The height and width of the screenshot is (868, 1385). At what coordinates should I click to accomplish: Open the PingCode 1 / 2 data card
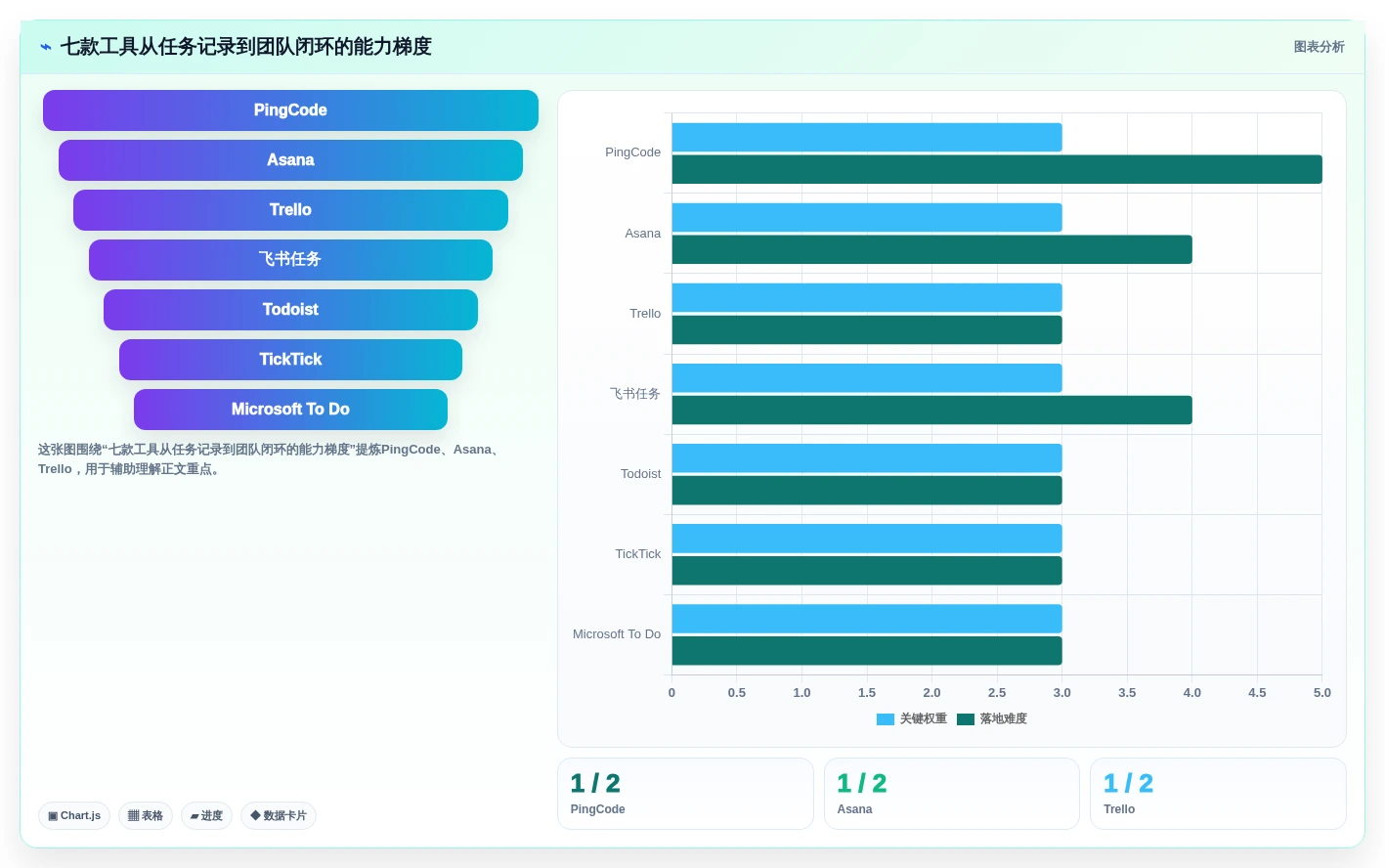pyautogui.click(x=685, y=794)
